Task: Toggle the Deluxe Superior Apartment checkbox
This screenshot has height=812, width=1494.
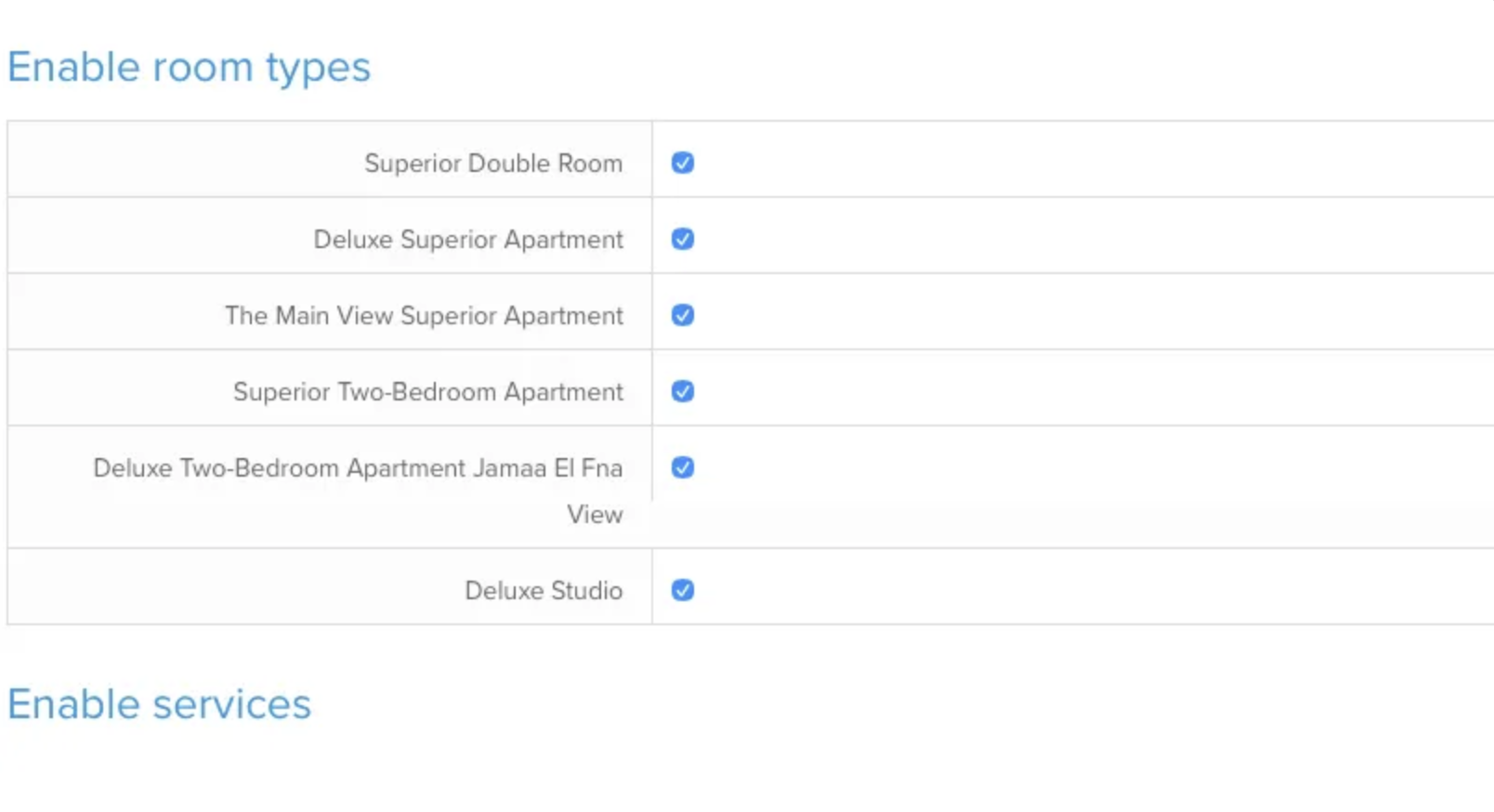Action: [683, 240]
